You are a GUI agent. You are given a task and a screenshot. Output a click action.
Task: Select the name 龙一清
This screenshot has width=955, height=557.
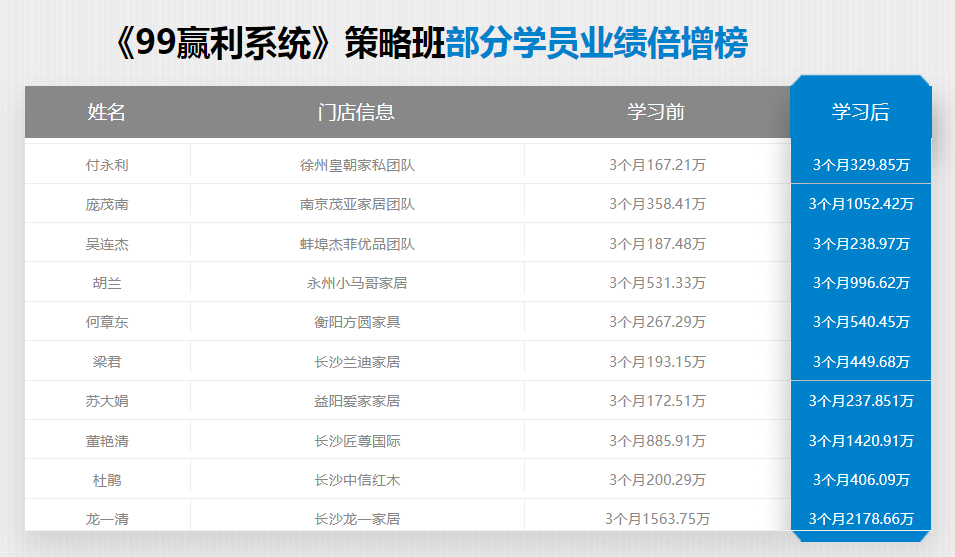click(107, 519)
